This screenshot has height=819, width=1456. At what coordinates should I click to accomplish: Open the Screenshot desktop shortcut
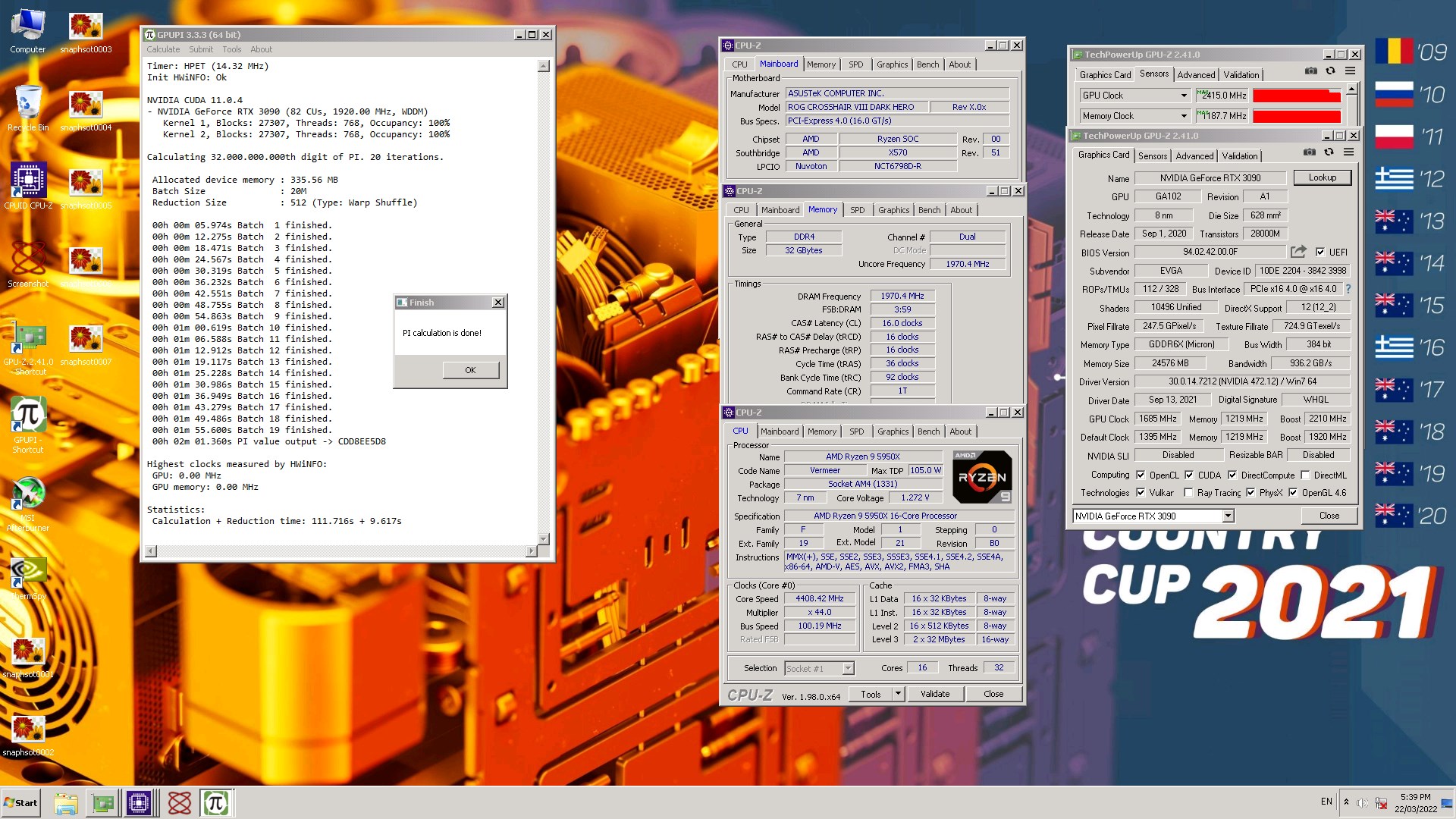28,265
